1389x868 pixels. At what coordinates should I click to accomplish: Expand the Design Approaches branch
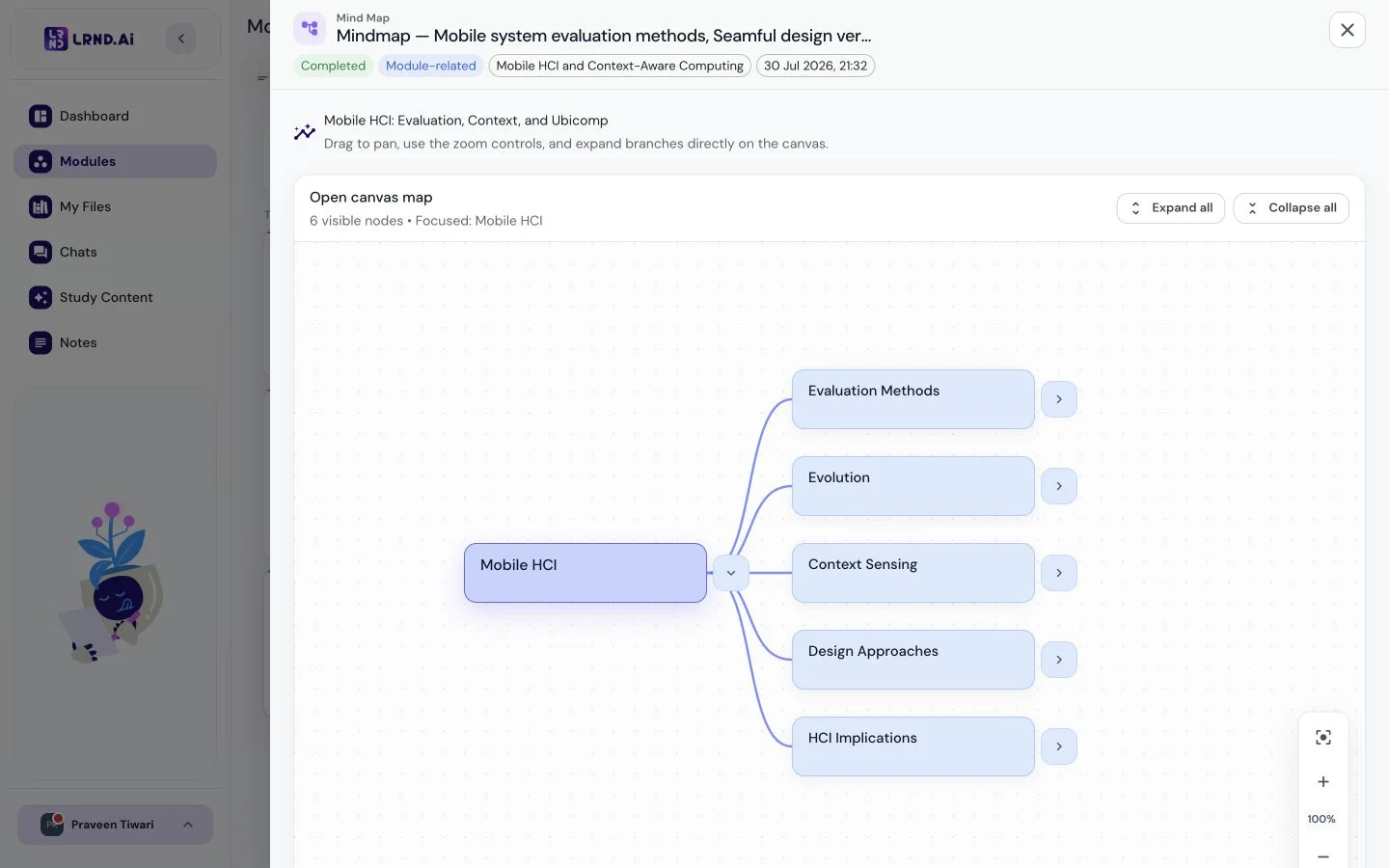pyautogui.click(x=1059, y=660)
